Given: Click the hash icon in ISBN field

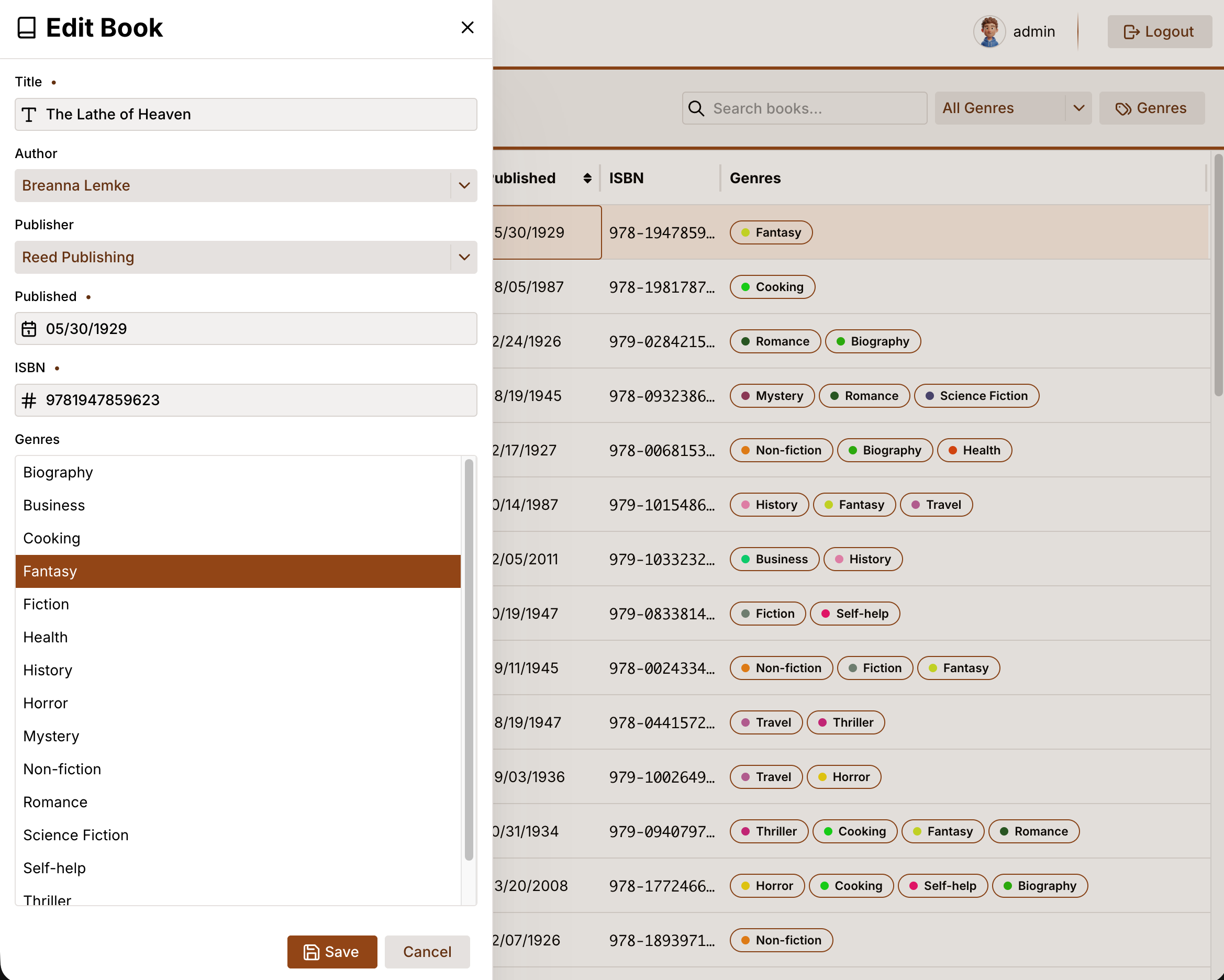Looking at the screenshot, I should [x=29, y=400].
